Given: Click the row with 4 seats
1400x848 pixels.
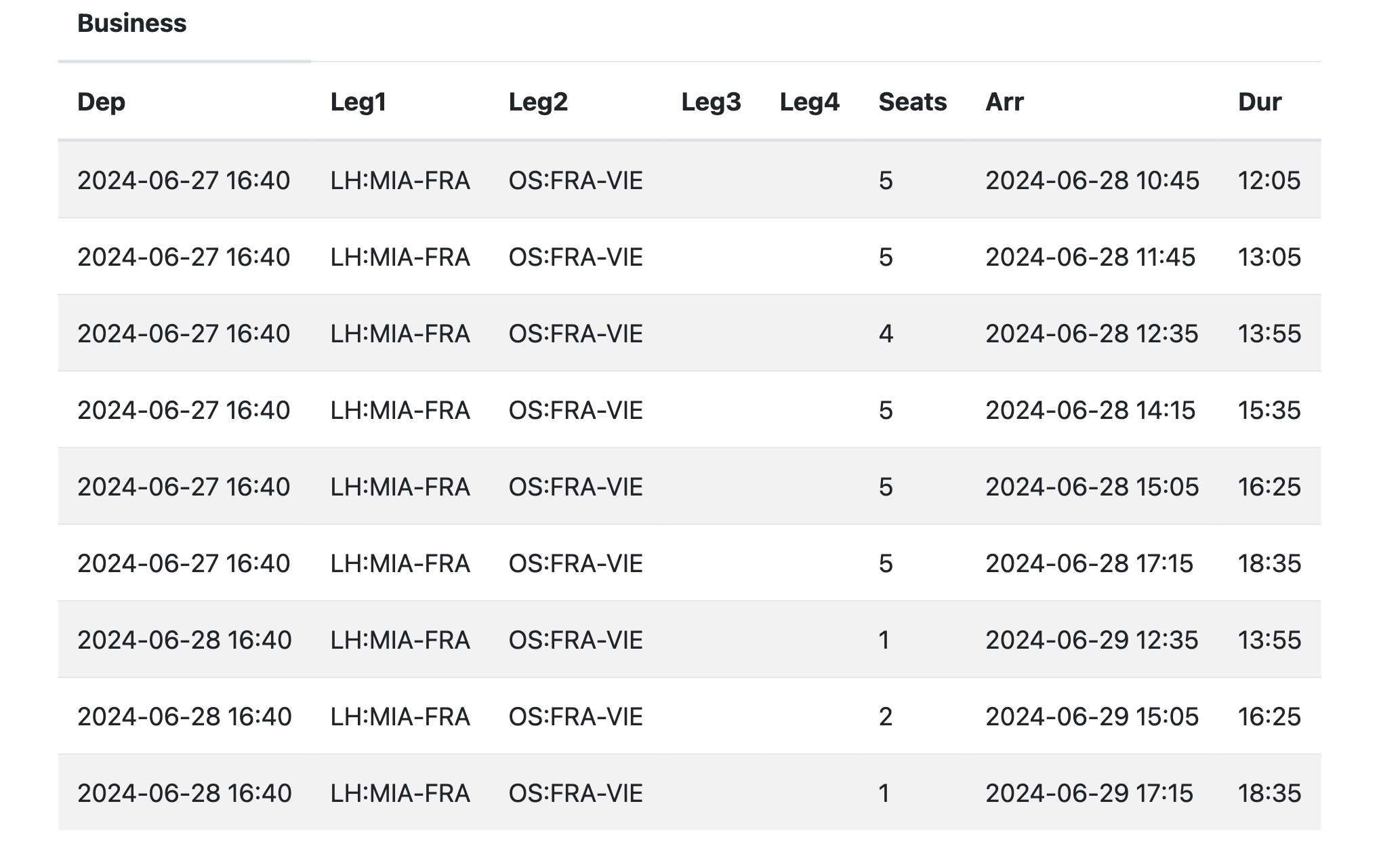Looking at the screenshot, I should coord(886,334).
